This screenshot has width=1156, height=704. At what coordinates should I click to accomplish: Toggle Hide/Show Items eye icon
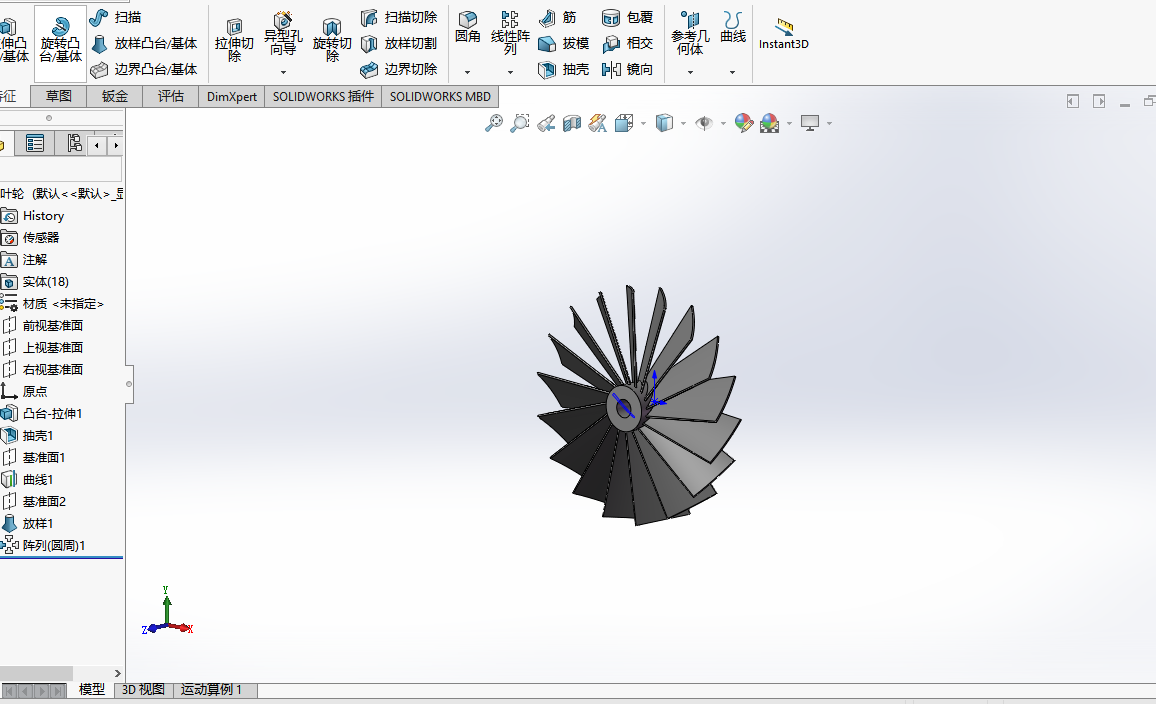(x=704, y=123)
